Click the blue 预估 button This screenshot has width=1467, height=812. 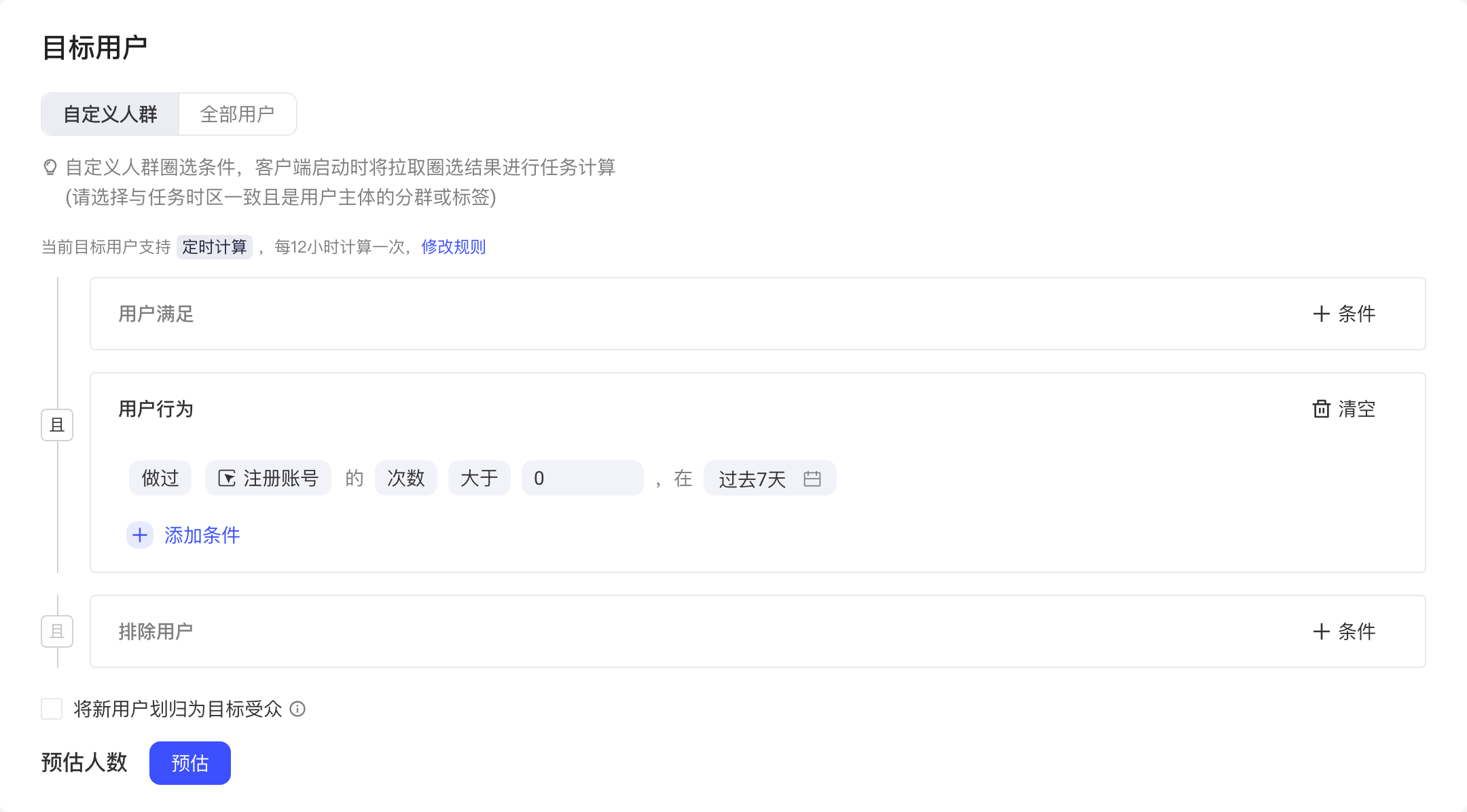190,763
